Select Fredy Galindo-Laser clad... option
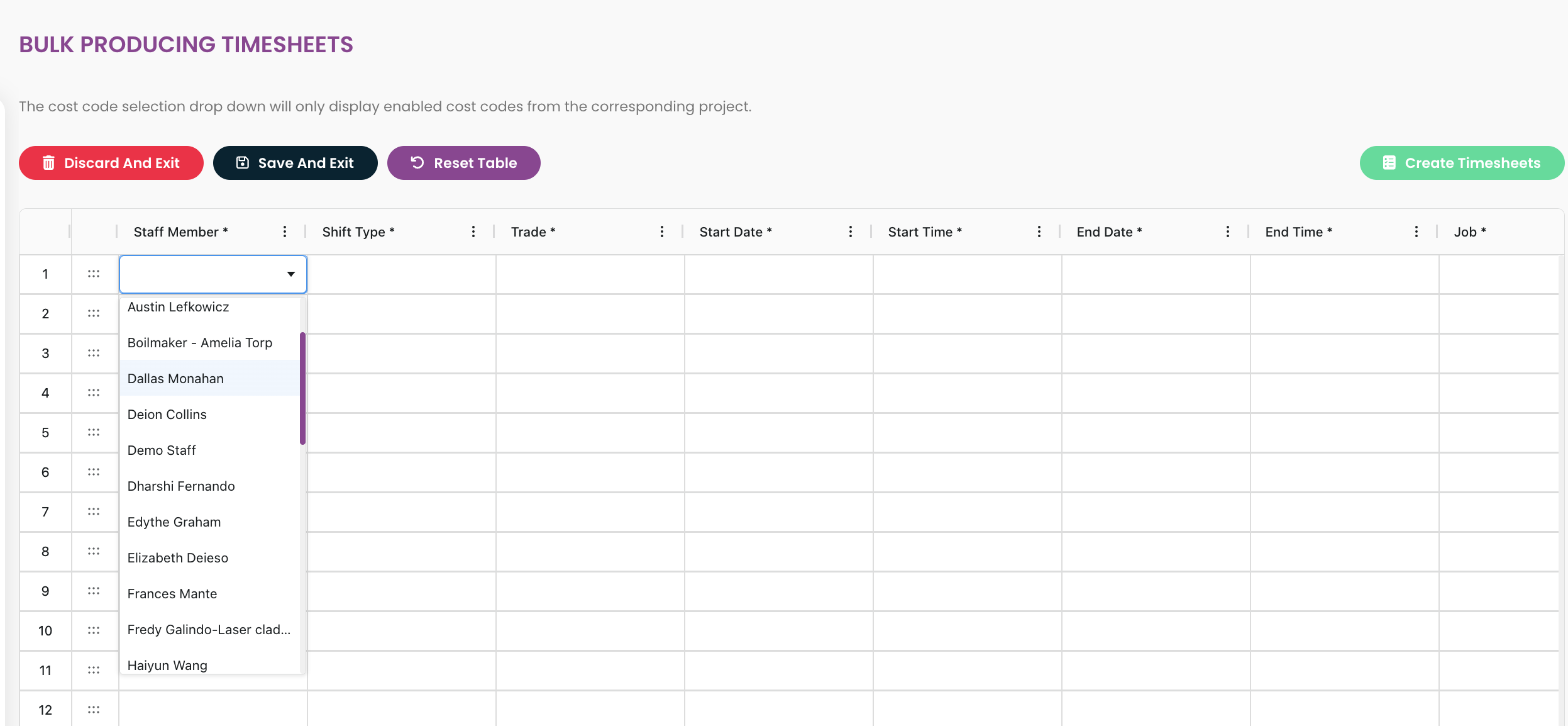1568x726 pixels. (209, 630)
